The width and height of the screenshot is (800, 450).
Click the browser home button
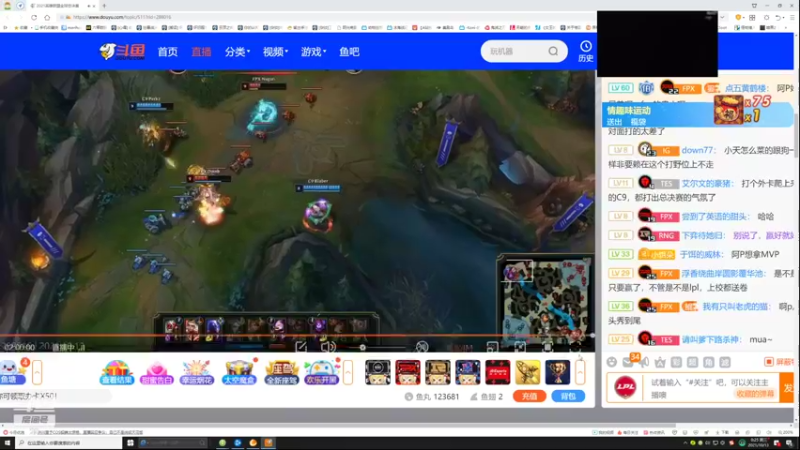click(47, 17)
